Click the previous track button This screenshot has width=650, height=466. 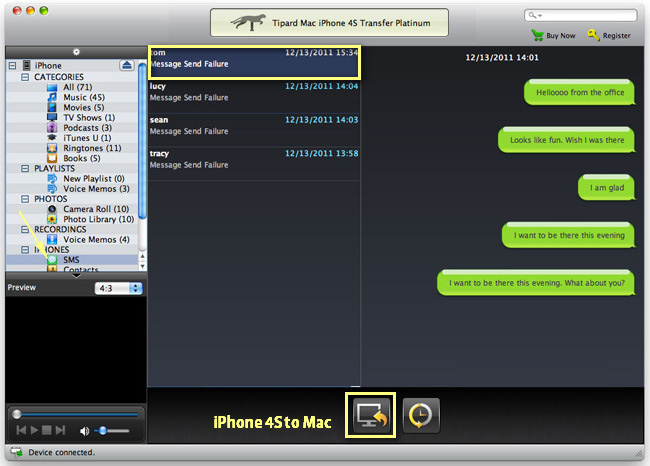[x=21, y=430]
